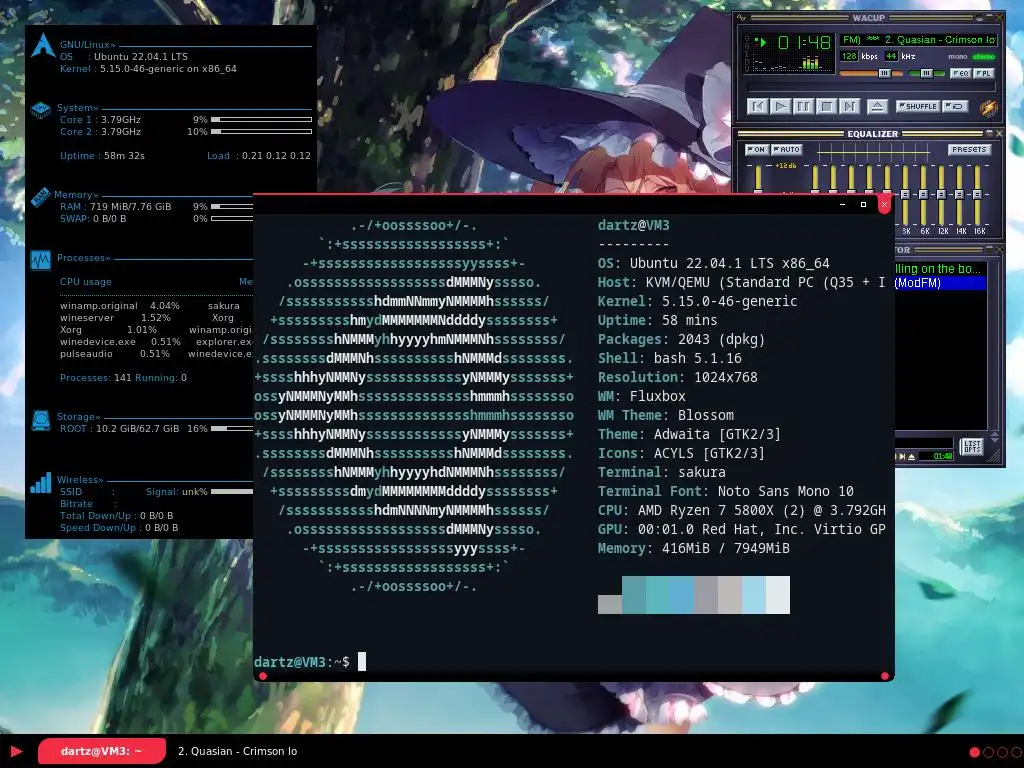This screenshot has height=768, width=1024.
Task: Toggle SHUFFLE in WACUP
Action: coord(918,106)
